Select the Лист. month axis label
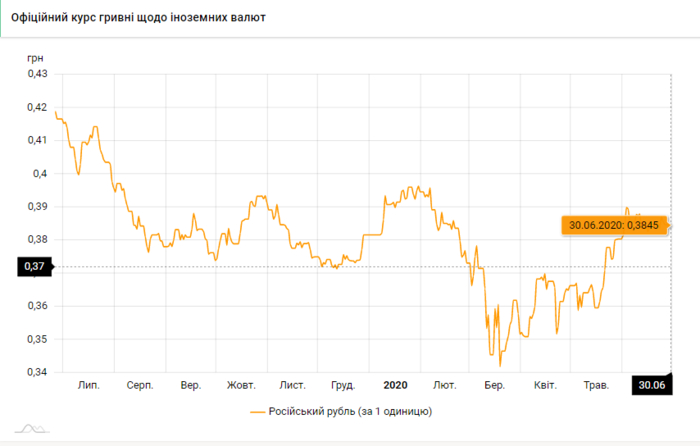Viewport: 700px width, 446px height. (x=293, y=385)
